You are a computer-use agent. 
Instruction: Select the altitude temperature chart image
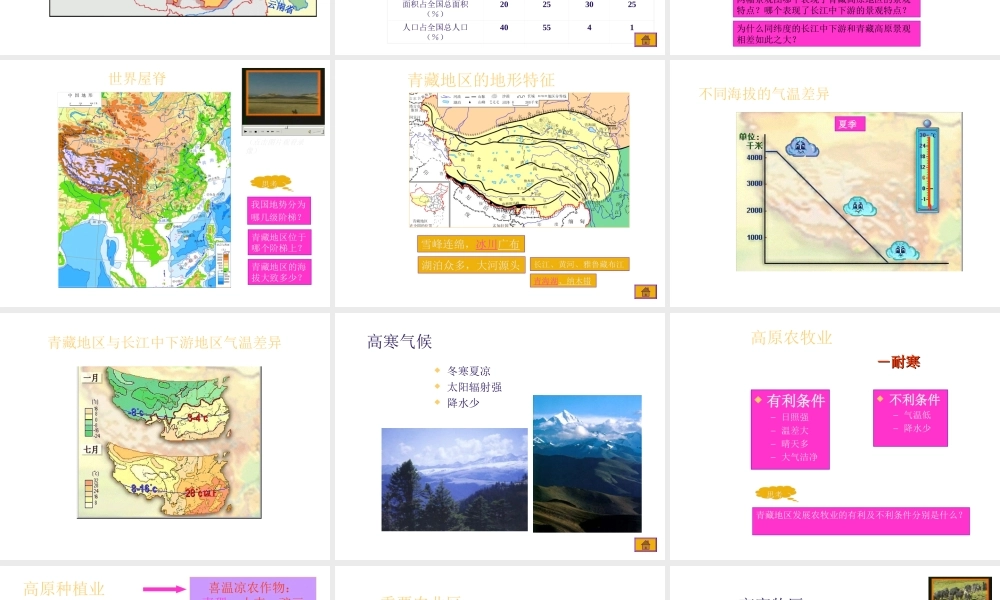849,192
